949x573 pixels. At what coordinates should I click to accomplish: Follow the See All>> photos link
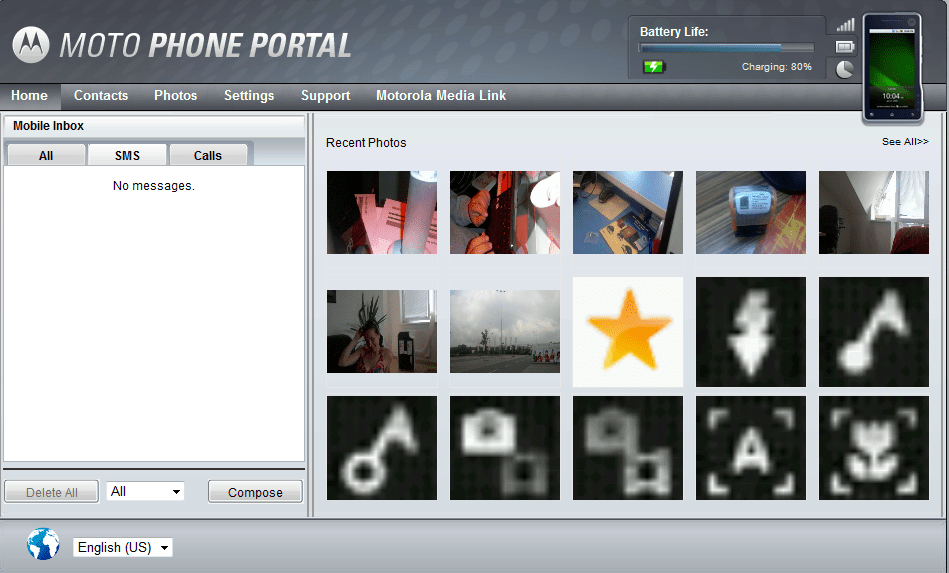click(904, 142)
